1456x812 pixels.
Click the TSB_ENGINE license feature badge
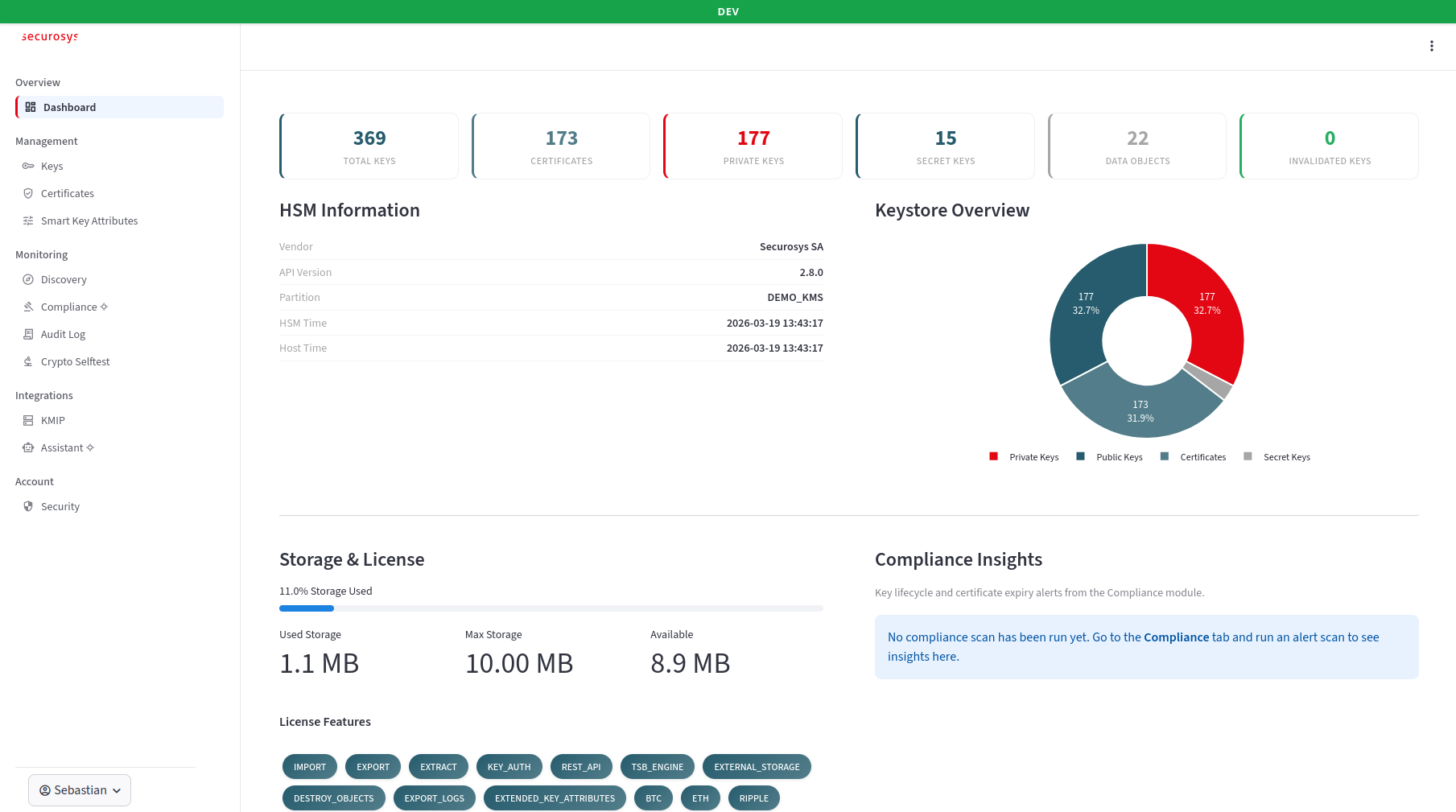click(x=657, y=766)
